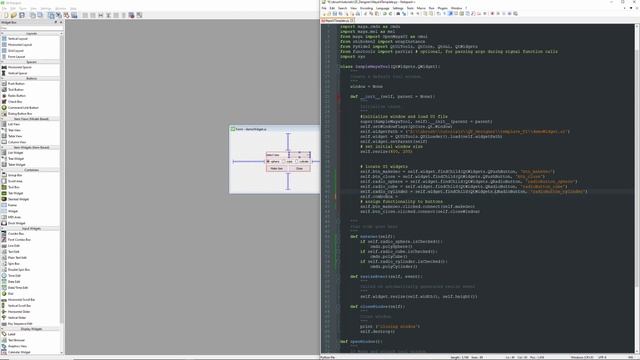Open the Settings menu in Qt Designer

coord(46,8)
